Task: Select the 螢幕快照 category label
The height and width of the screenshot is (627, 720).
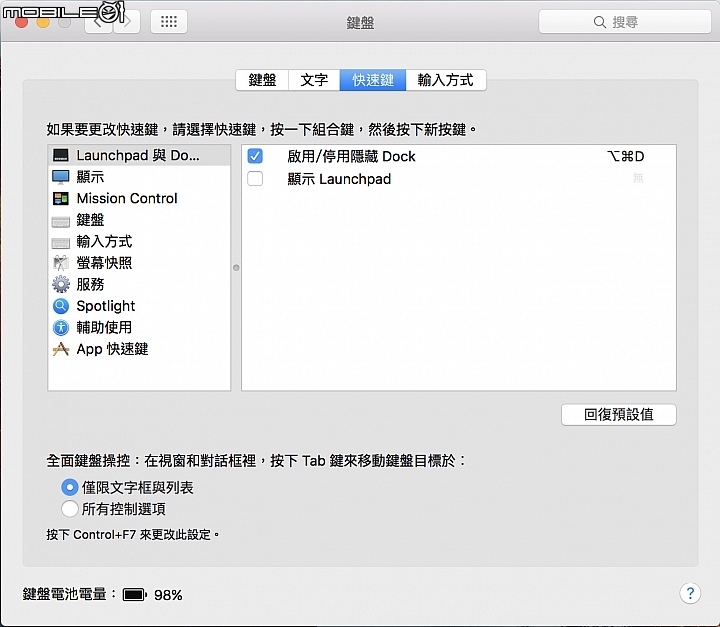Action: (x=104, y=263)
